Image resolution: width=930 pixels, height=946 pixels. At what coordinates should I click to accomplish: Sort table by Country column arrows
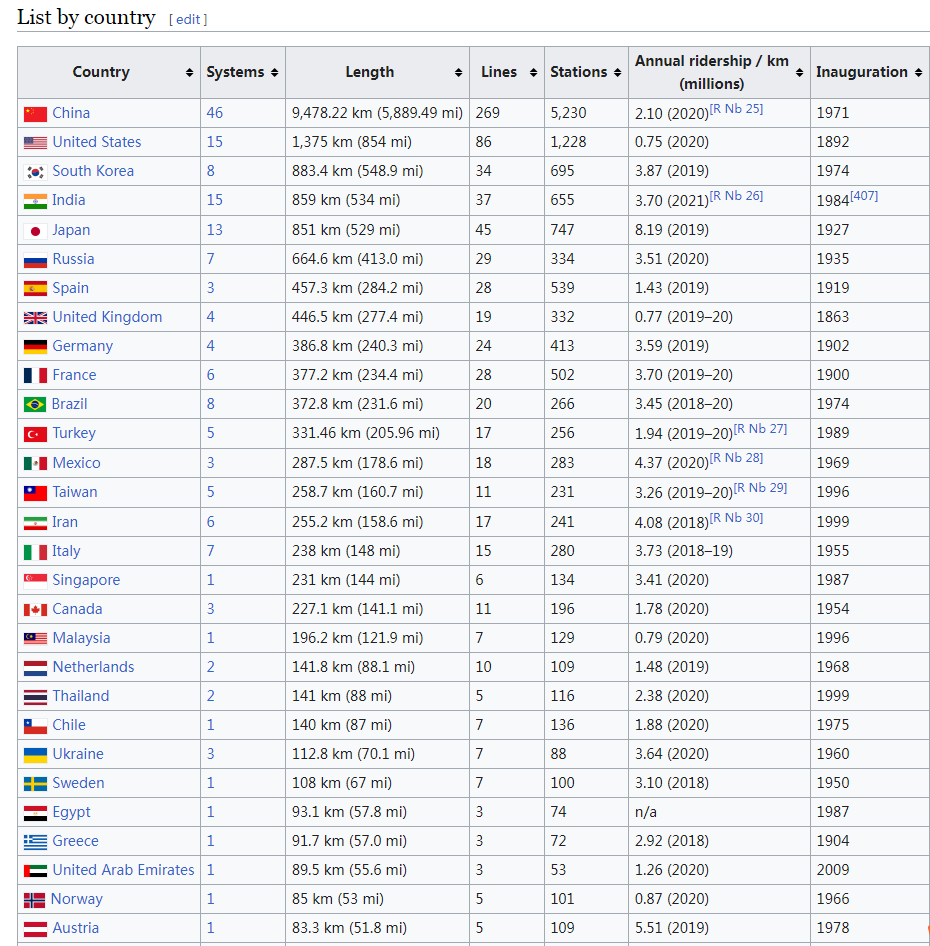pyautogui.click(x=190, y=72)
